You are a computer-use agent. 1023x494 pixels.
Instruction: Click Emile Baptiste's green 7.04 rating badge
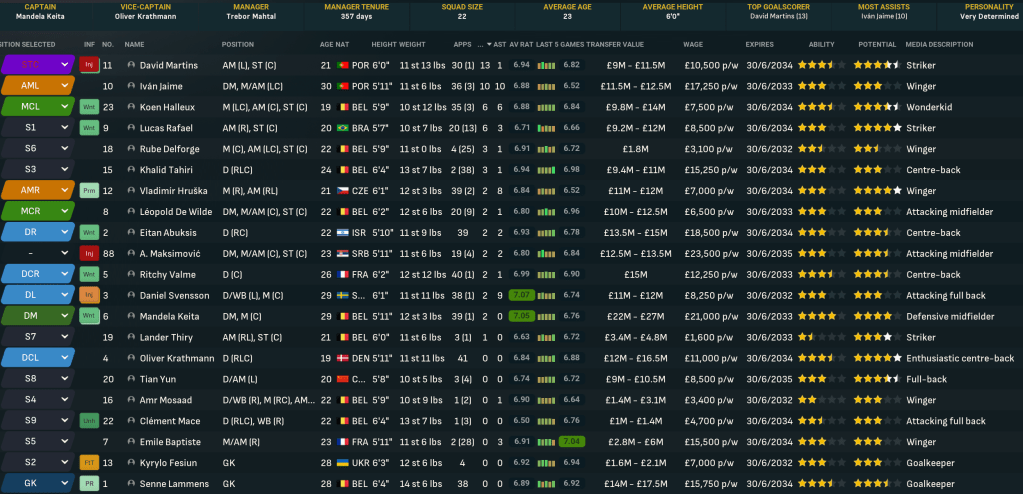(x=571, y=442)
